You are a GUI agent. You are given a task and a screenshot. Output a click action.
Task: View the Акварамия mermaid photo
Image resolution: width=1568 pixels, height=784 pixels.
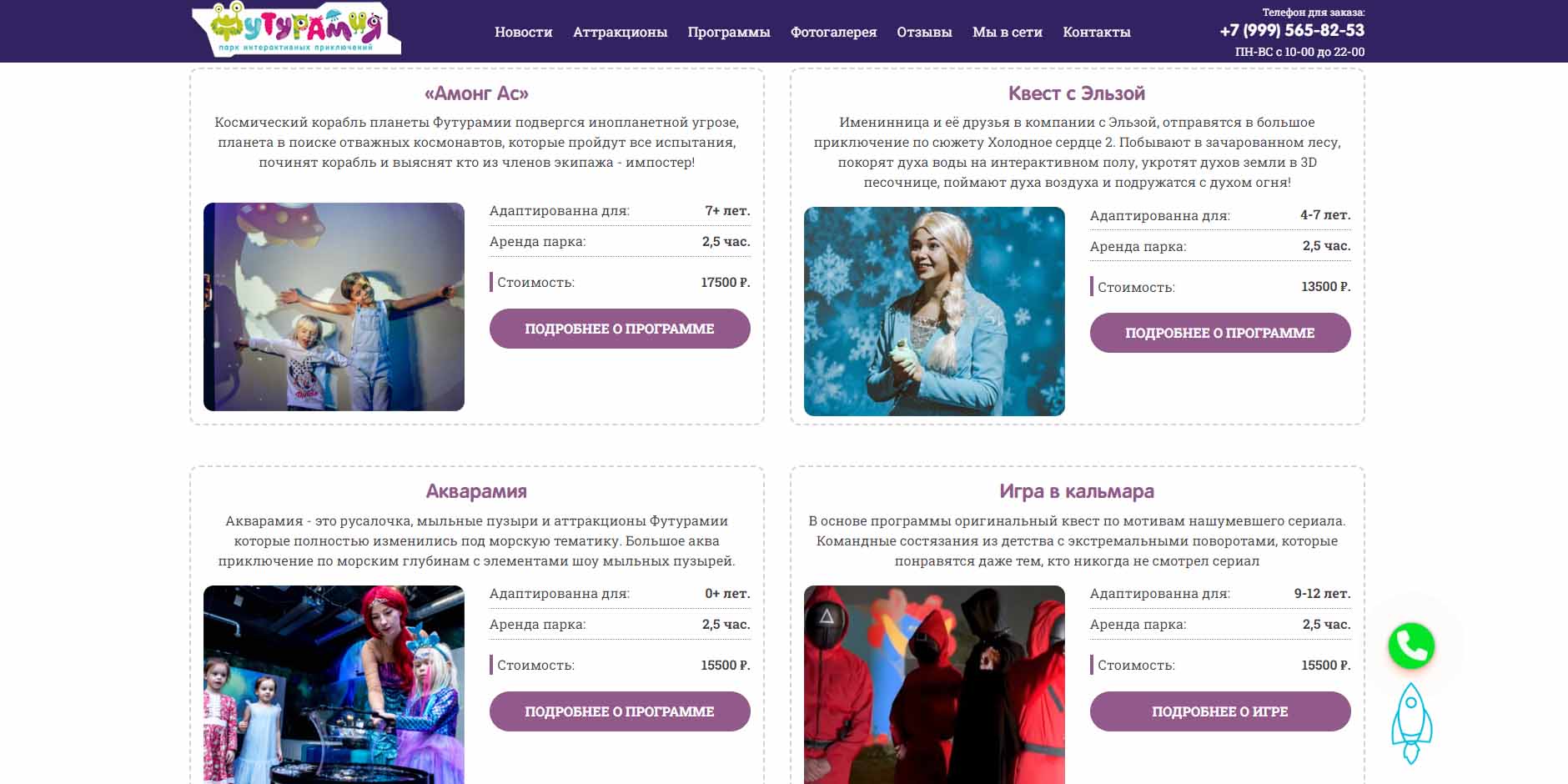click(x=334, y=685)
